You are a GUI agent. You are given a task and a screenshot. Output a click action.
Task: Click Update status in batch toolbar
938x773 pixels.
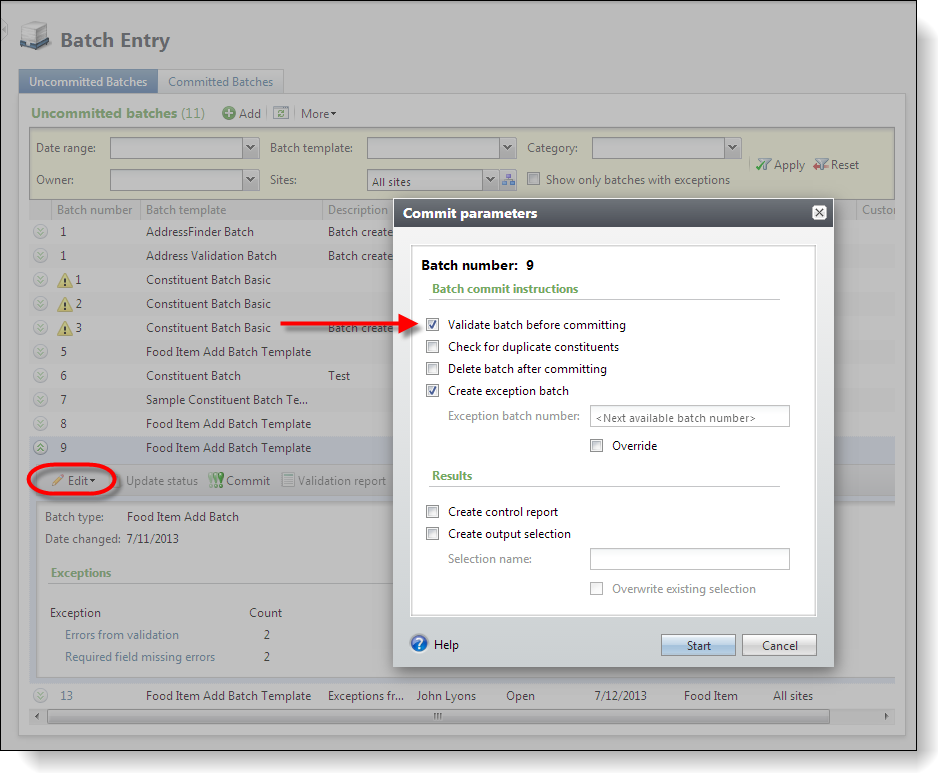162,480
